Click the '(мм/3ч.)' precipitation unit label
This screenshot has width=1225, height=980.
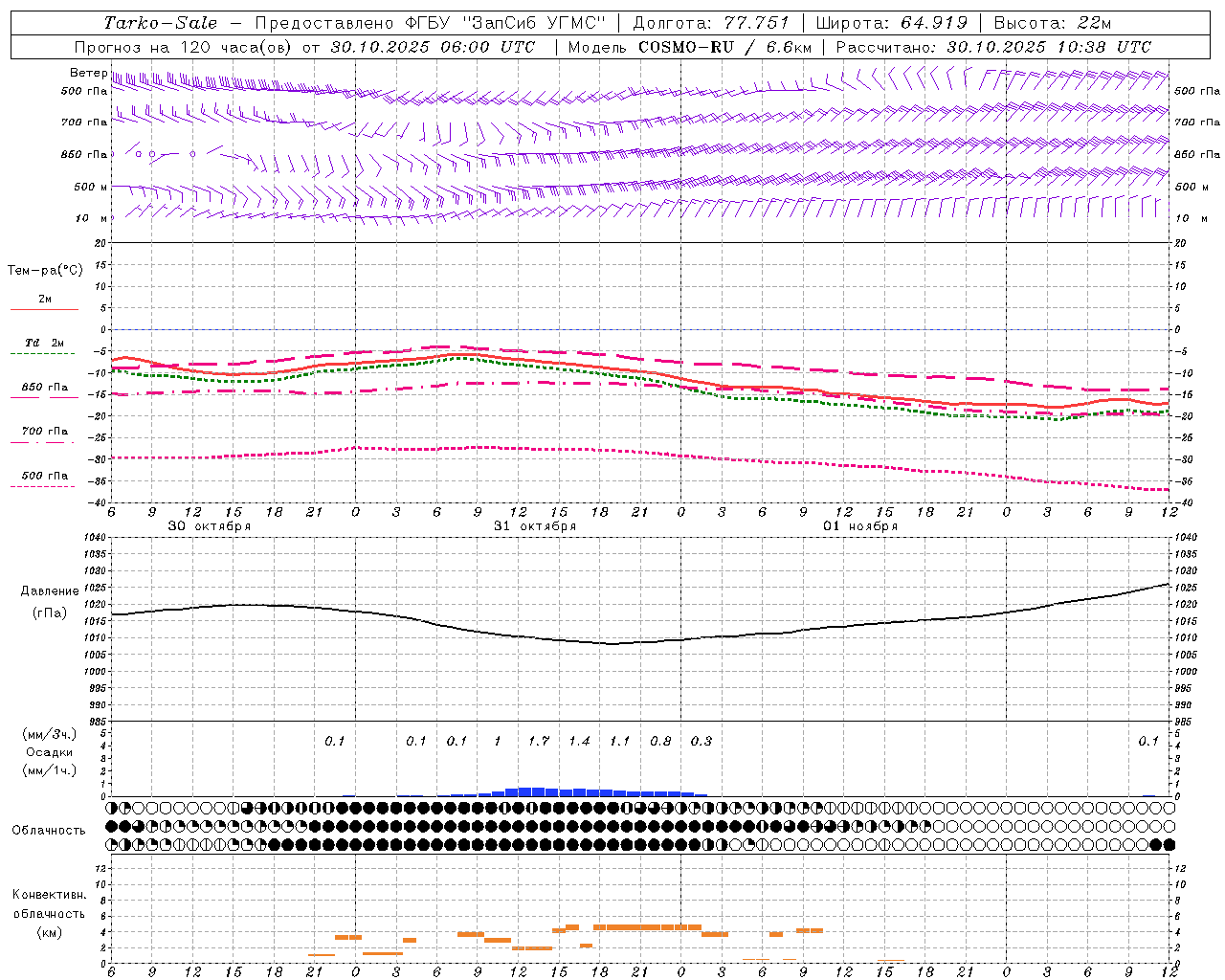50,734
